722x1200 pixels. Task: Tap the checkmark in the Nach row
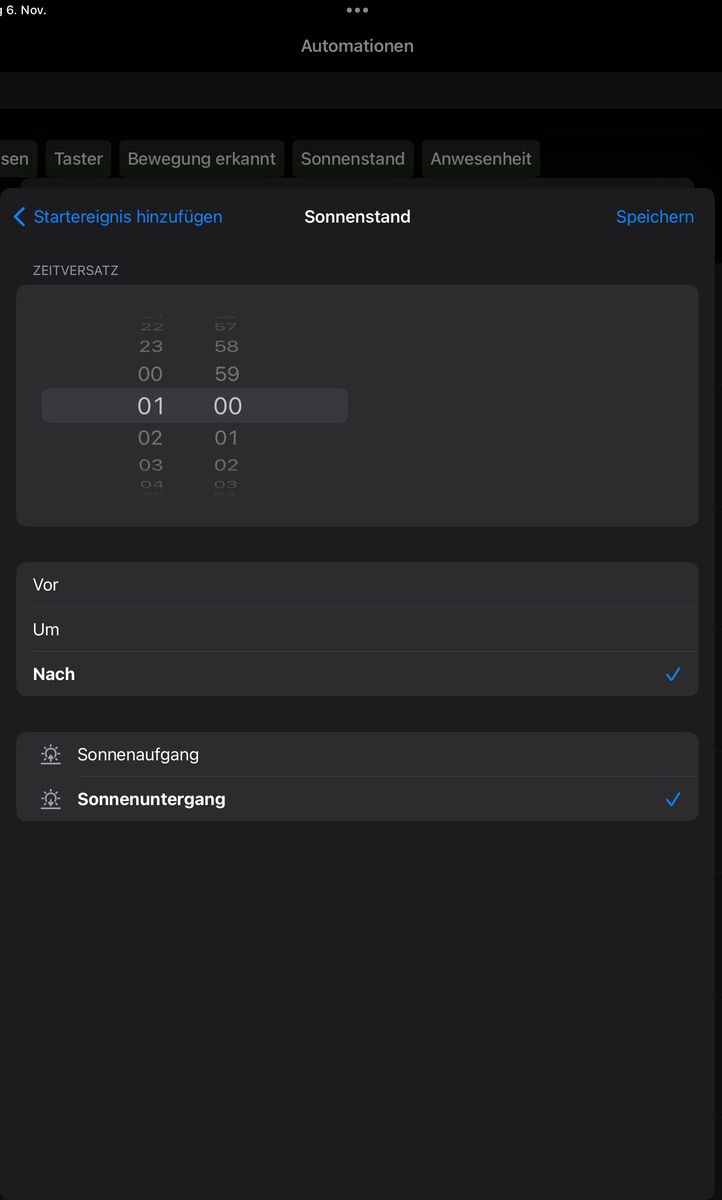673,674
